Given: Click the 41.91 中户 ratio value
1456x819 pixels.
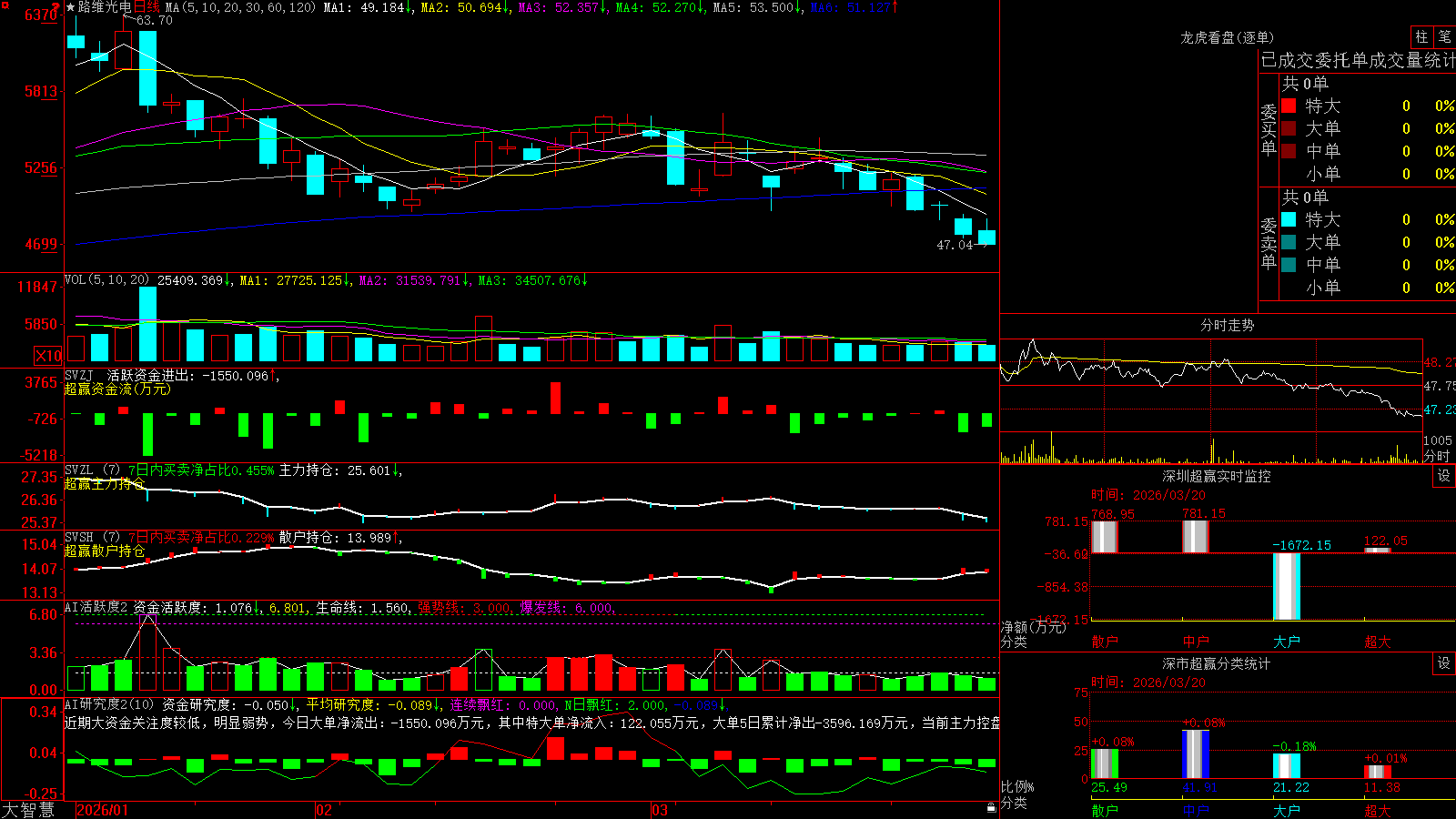Looking at the screenshot, I should (1199, 787).
